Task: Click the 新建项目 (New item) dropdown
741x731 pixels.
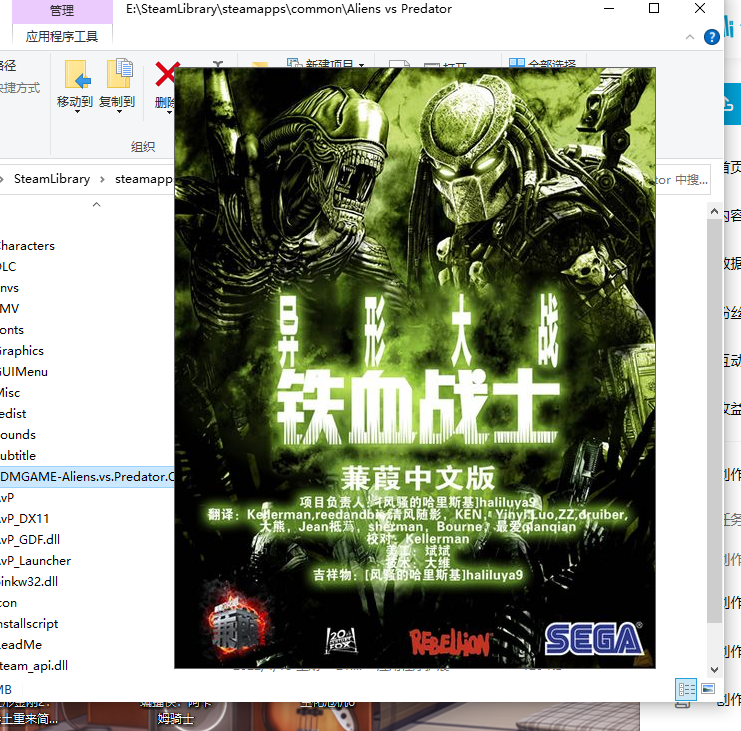Action: coord(326,64)
